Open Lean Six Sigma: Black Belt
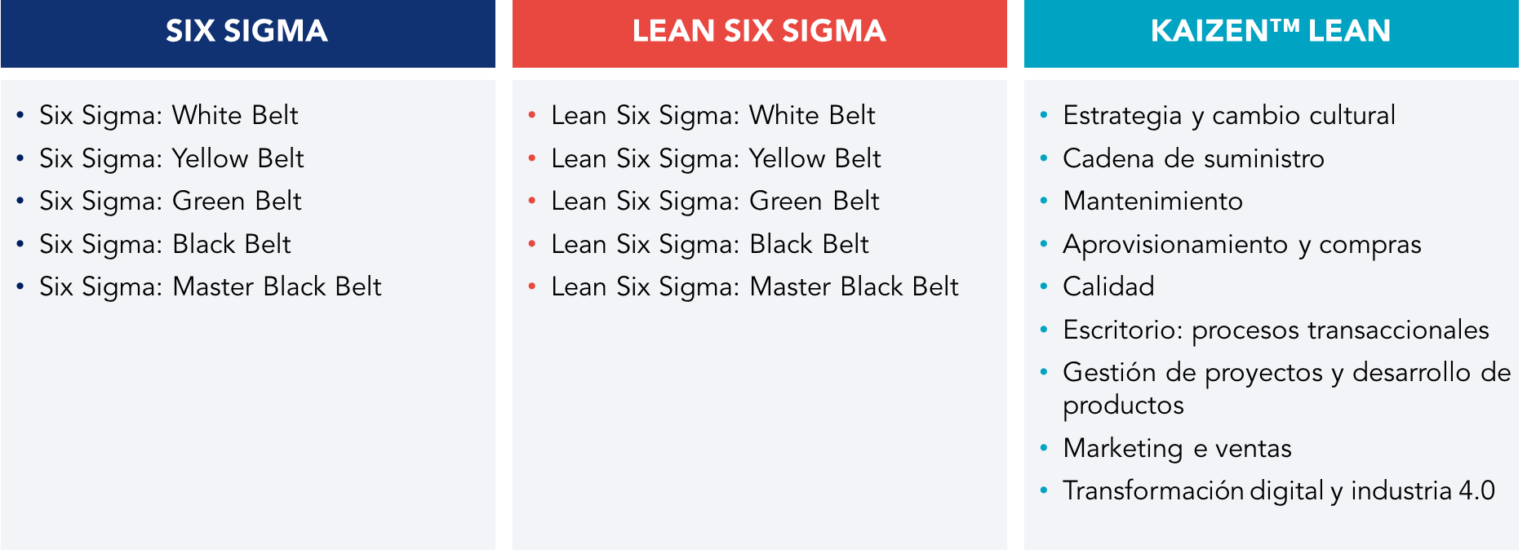This screenshot has width=1536, height=550. click(x=710, y=245)
